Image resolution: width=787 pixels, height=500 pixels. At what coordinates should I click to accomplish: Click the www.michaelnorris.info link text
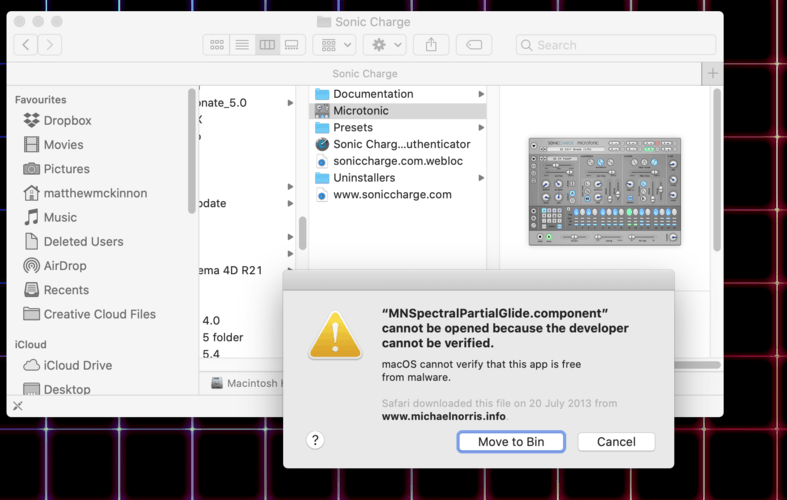444,417
